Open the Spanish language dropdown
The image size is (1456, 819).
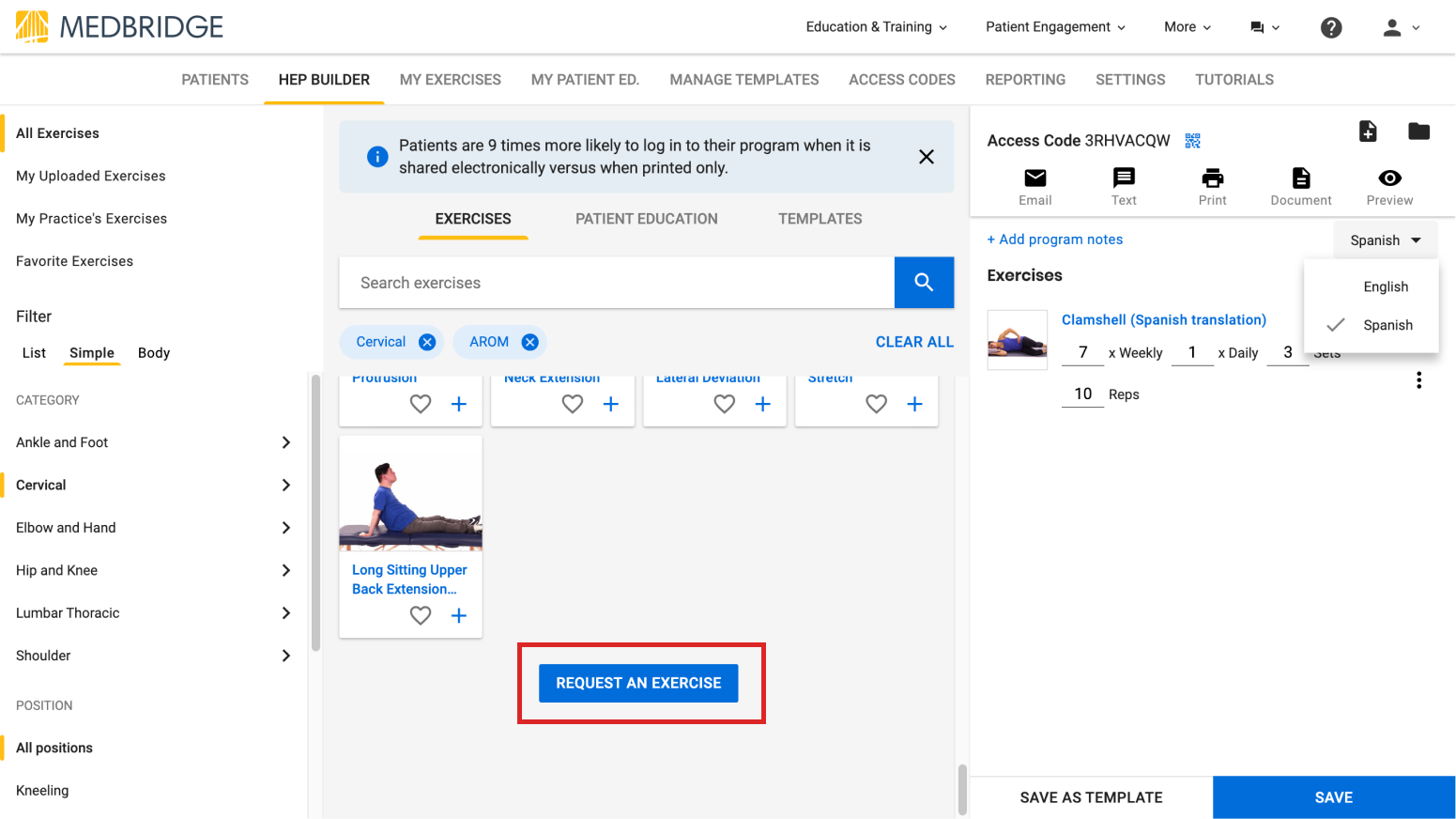(x=1386, y=240)
